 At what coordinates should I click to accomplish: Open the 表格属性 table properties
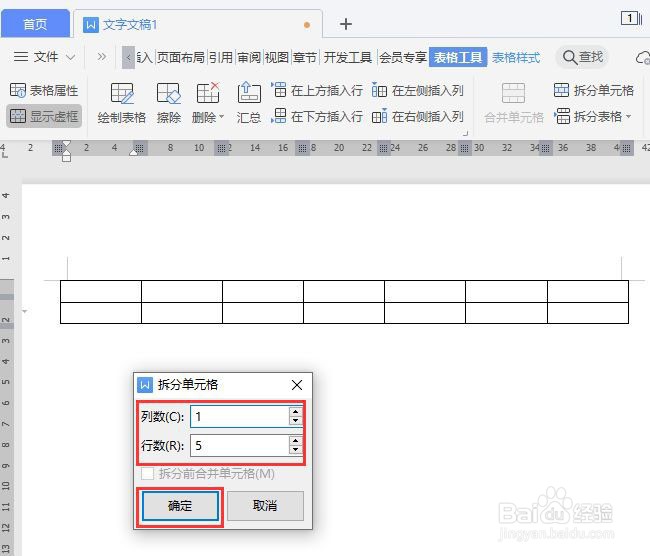[x=44, y=90]
